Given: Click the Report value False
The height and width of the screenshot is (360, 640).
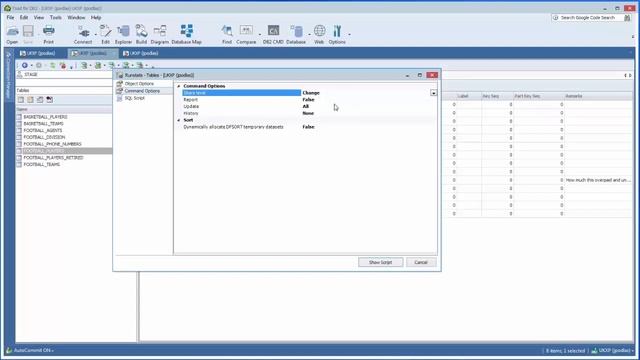Looking at the screenshot, I should click(308, 100).
